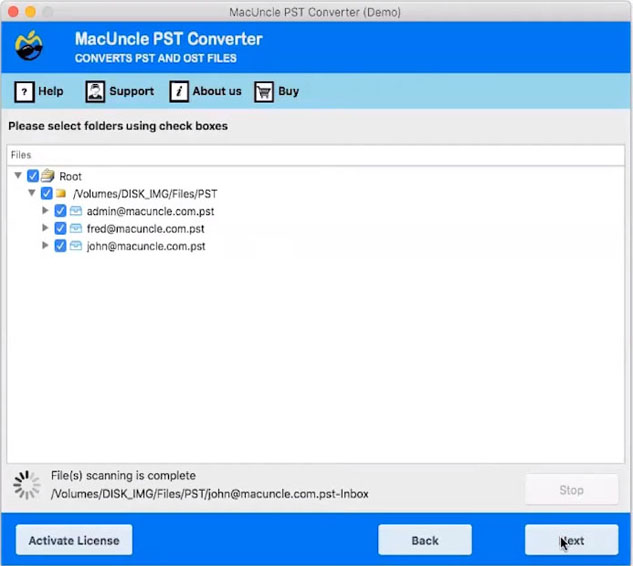Uncheck the admin@macuncle.com.pst checkbox
The height and width of the screenshot is (566, 633).
click(60, 211)
